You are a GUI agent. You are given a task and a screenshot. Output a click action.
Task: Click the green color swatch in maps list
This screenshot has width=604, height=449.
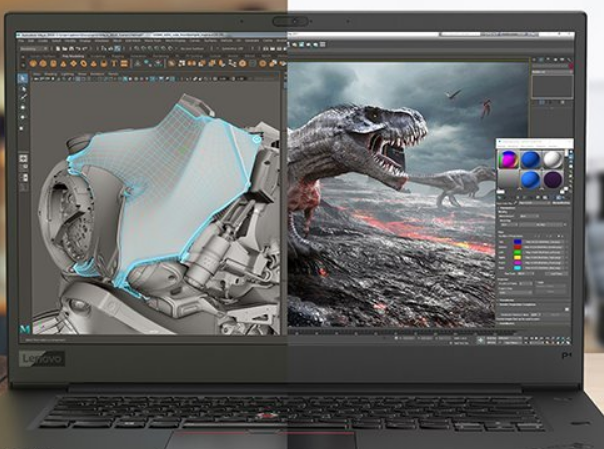click(517, 252)
